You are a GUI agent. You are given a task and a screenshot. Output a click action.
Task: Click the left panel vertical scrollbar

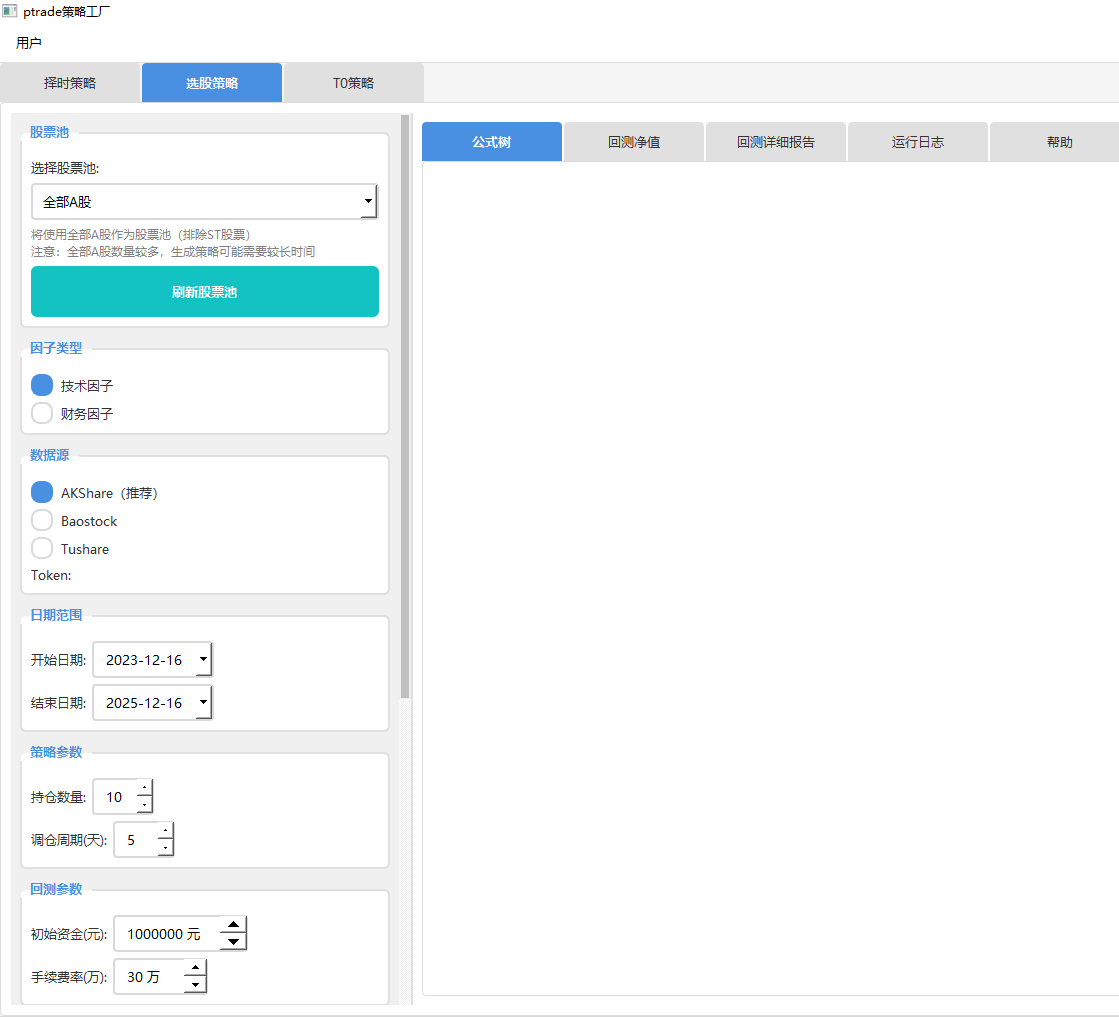(405, 400)
